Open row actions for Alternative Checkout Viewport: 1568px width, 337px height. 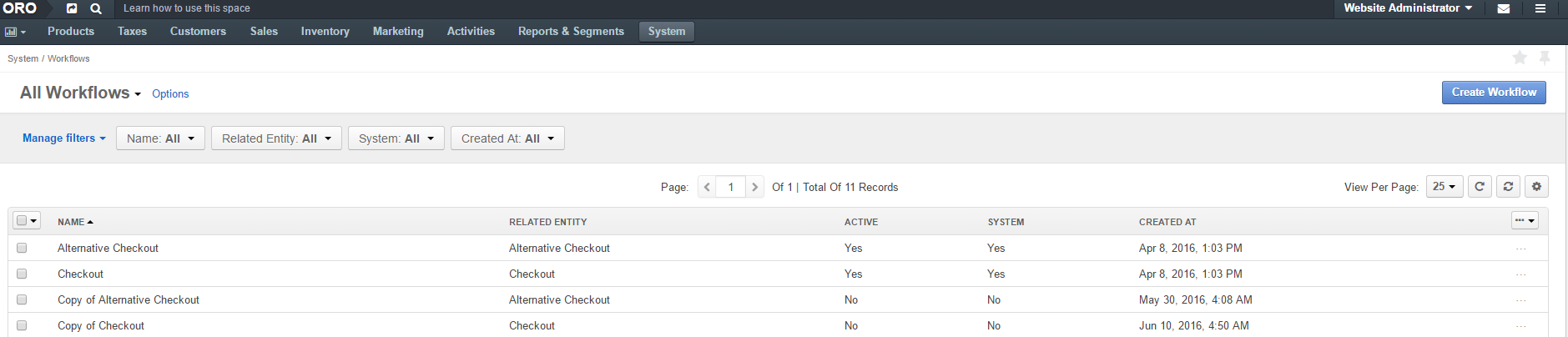tap(1520, 249)
